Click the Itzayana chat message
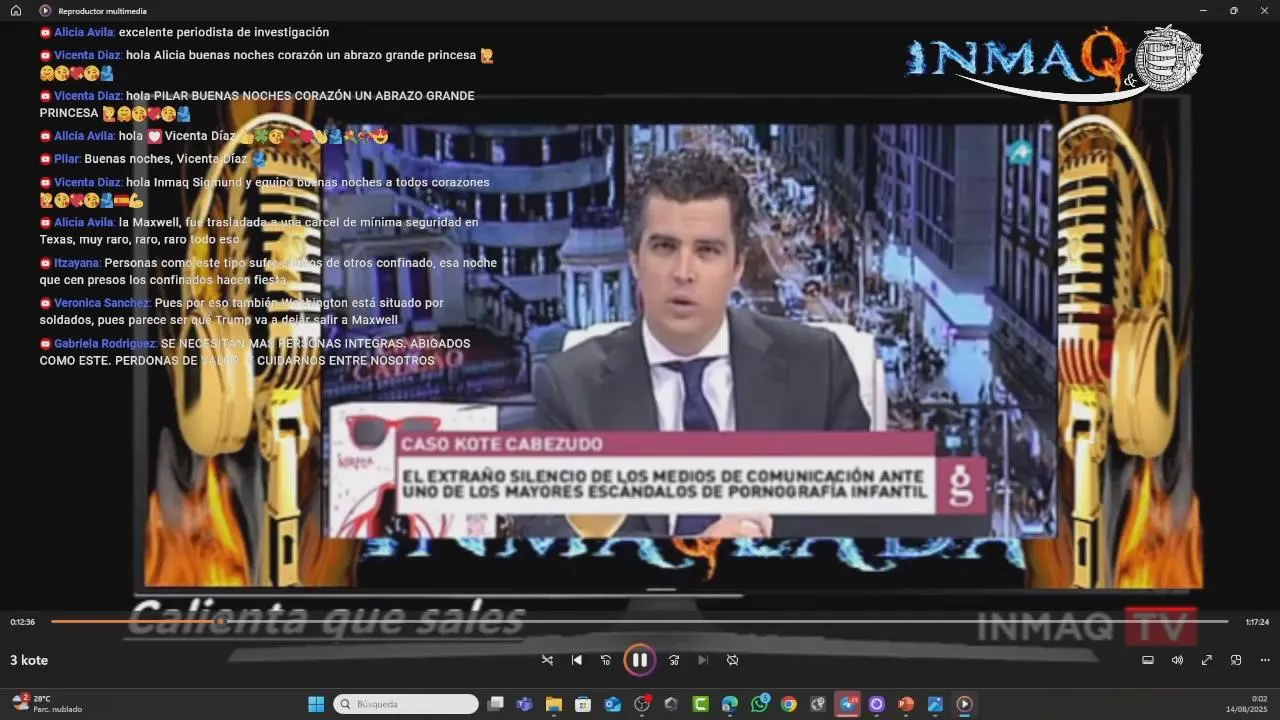 click(x=268, y=271)
